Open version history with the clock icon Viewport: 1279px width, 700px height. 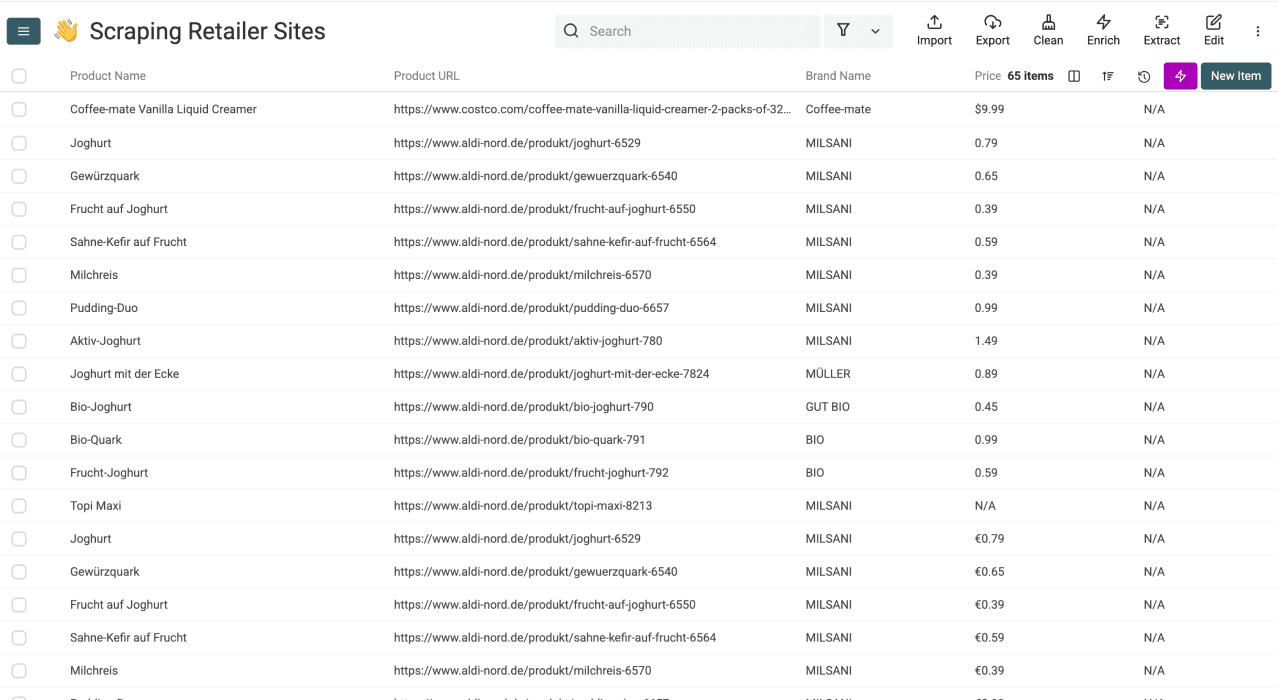point(1143,76)
